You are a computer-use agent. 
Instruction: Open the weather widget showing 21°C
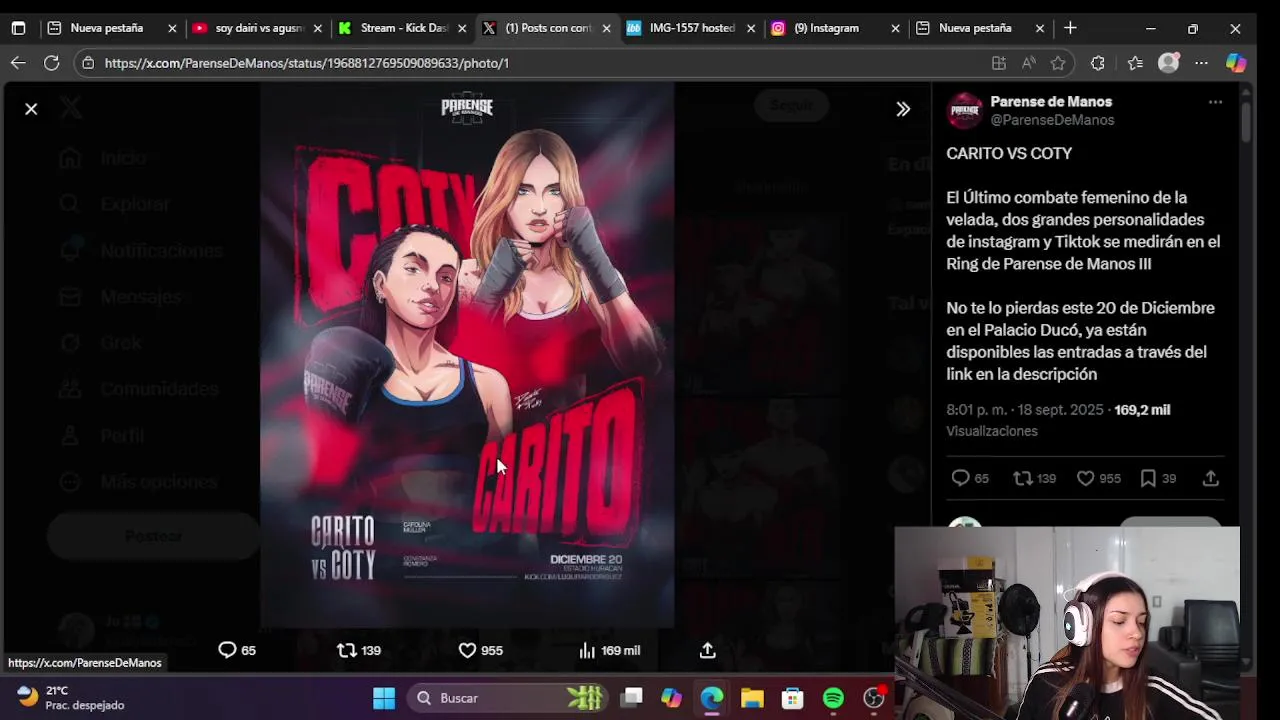[70, 698]
